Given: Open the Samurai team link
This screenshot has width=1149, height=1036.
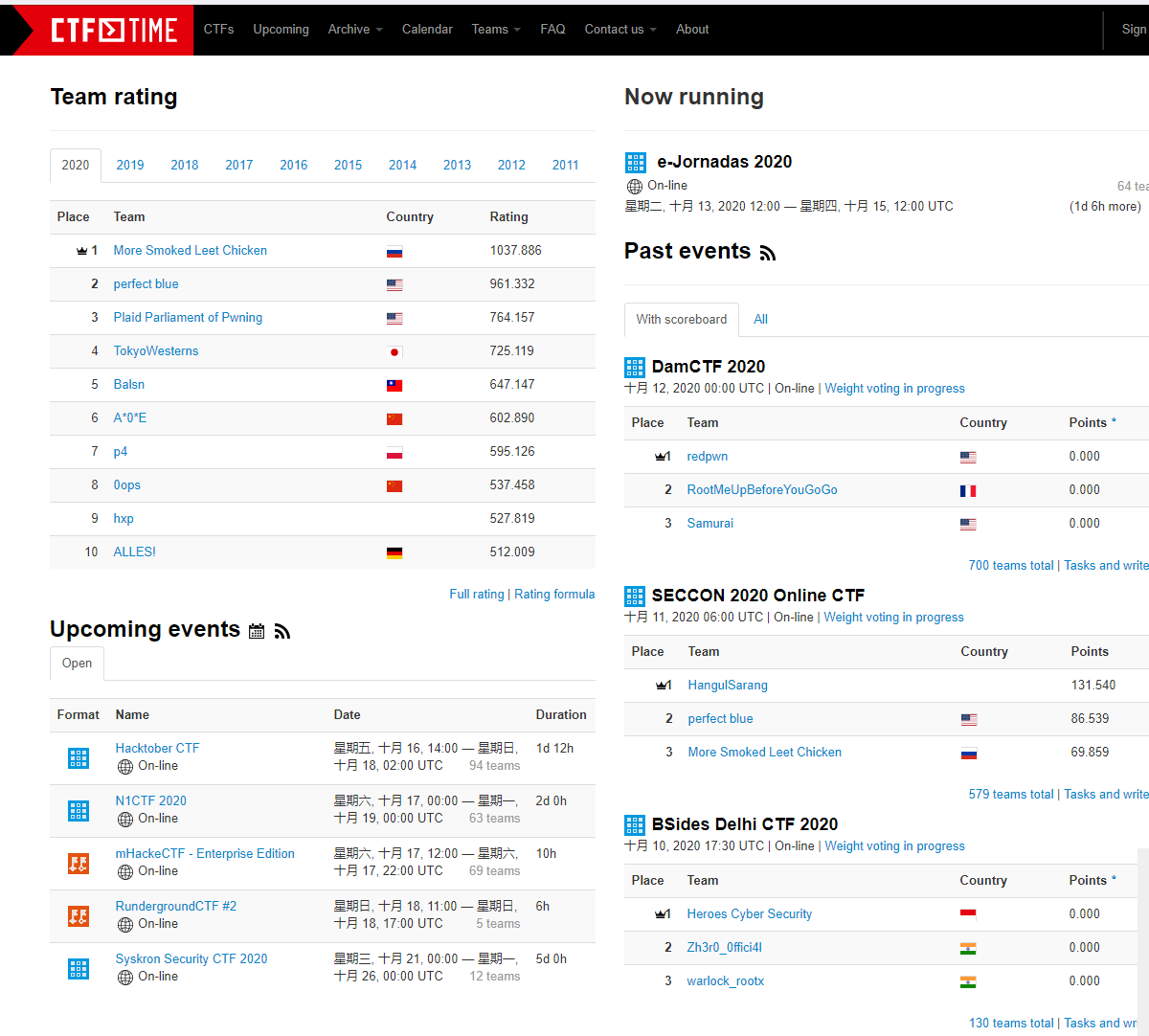Looking at the screenshot, I should [710, 524].
